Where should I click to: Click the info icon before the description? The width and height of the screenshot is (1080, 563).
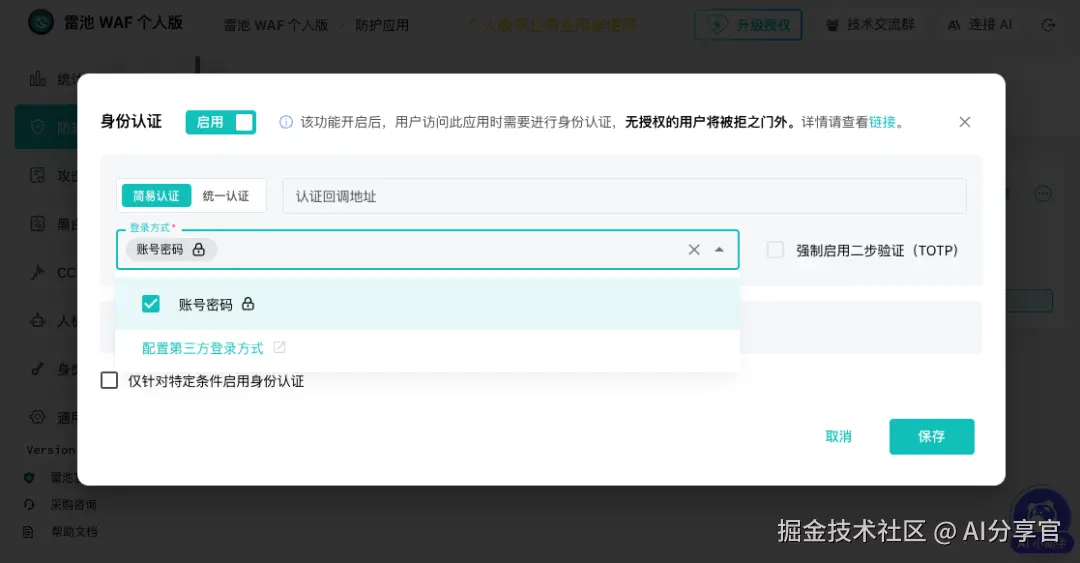tap(286, 122)
